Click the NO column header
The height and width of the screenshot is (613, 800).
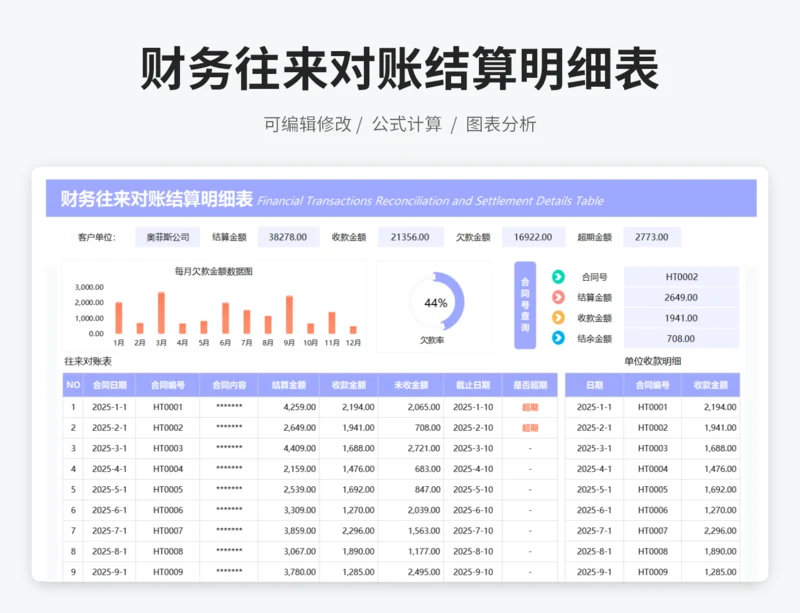coord(73,385)
